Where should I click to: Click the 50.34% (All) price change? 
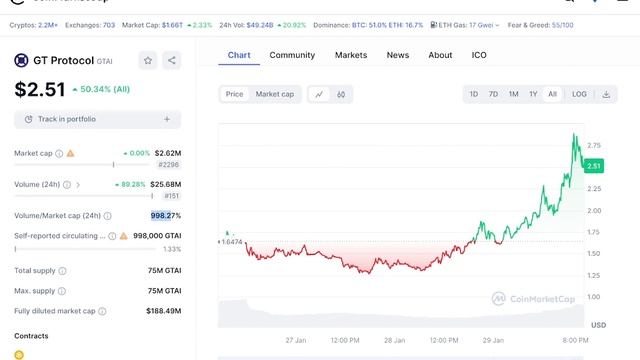(101, 89)
